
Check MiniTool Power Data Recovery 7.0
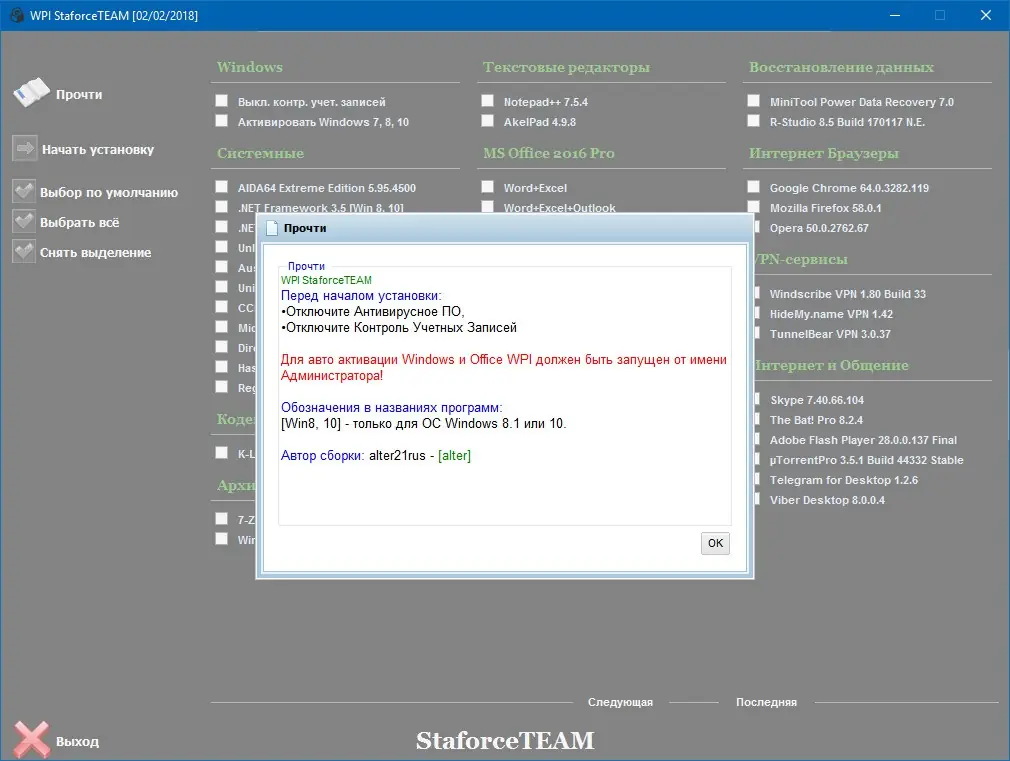tap(754, 101)
